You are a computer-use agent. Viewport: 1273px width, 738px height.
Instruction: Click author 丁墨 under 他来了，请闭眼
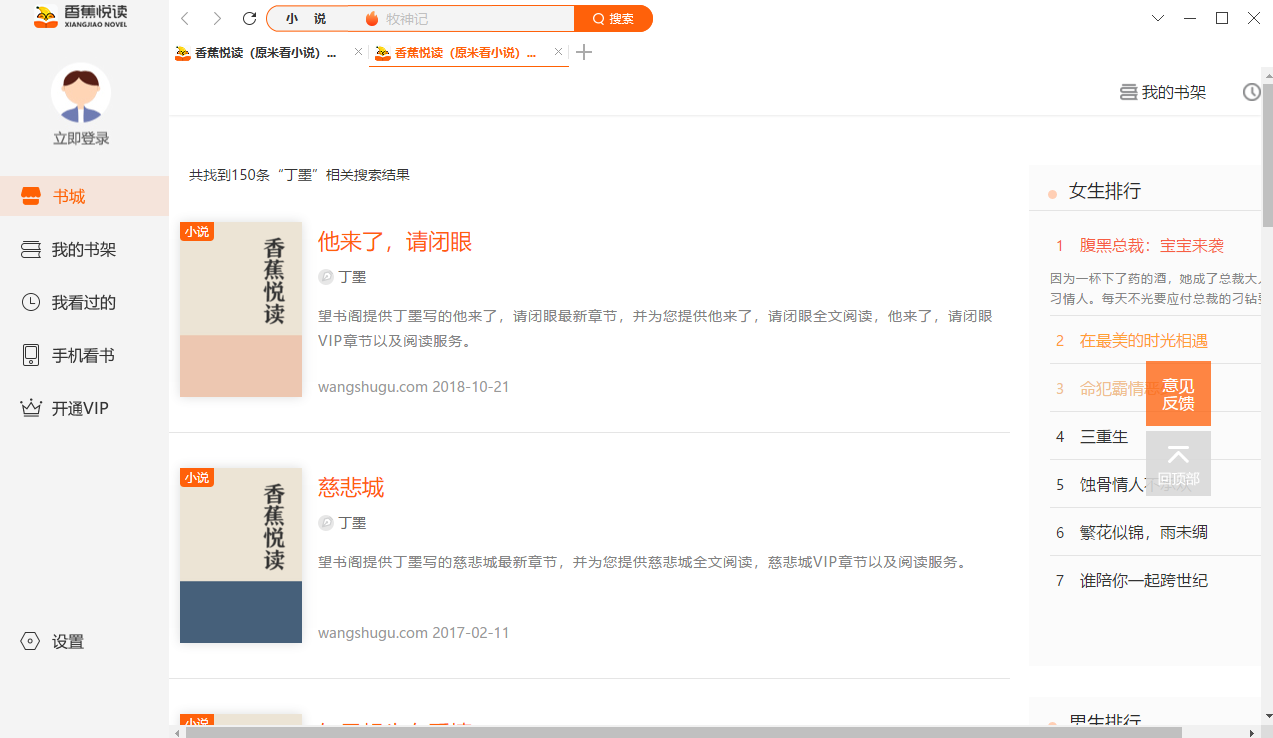352,277
